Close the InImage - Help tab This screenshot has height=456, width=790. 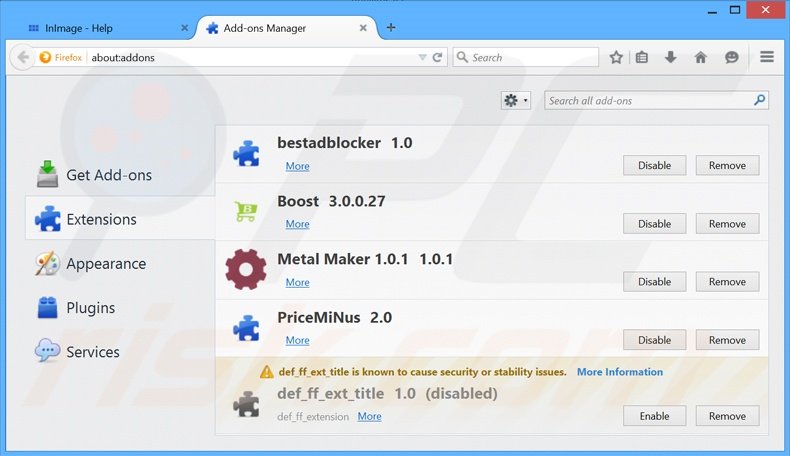(184, 28)
